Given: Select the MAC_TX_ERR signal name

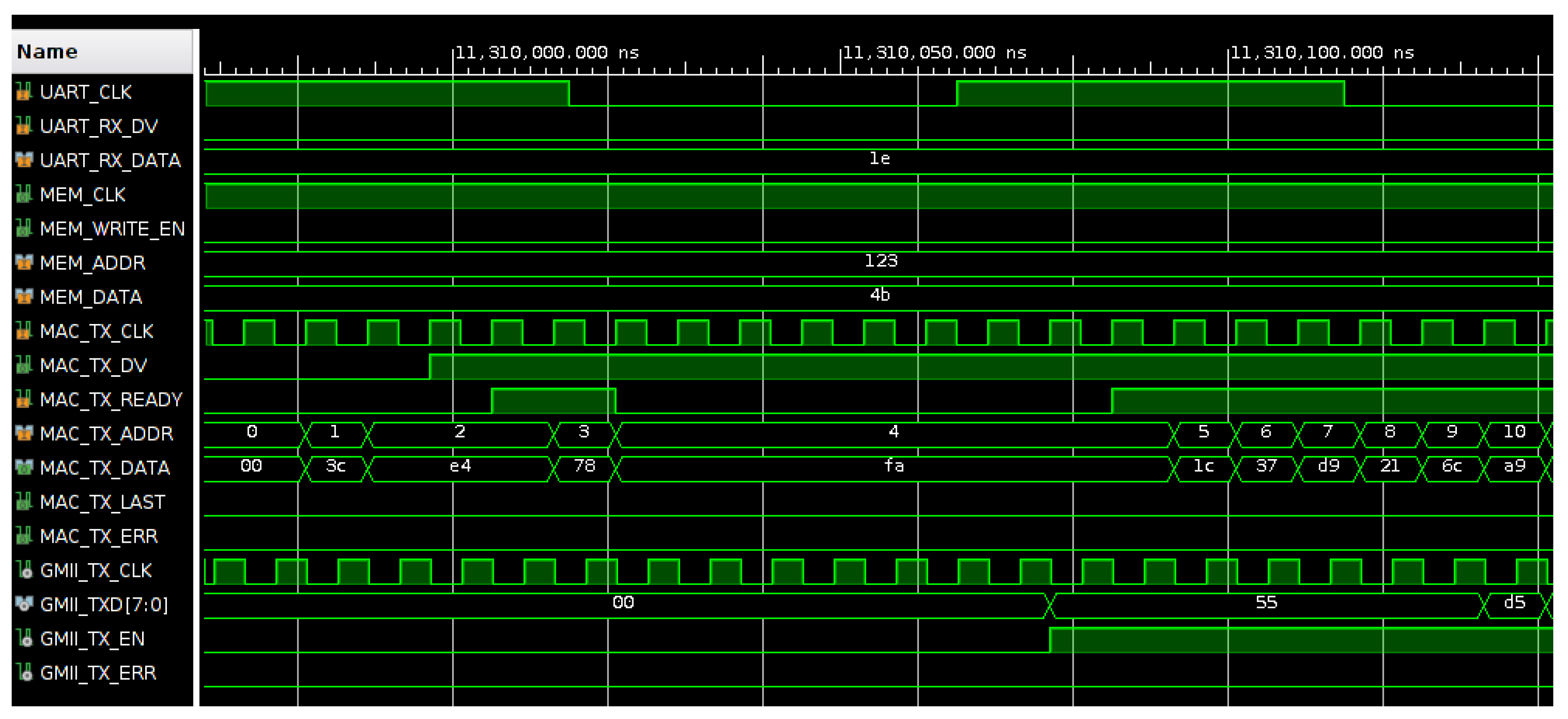Looking at the screenshot, I should 98,536.
